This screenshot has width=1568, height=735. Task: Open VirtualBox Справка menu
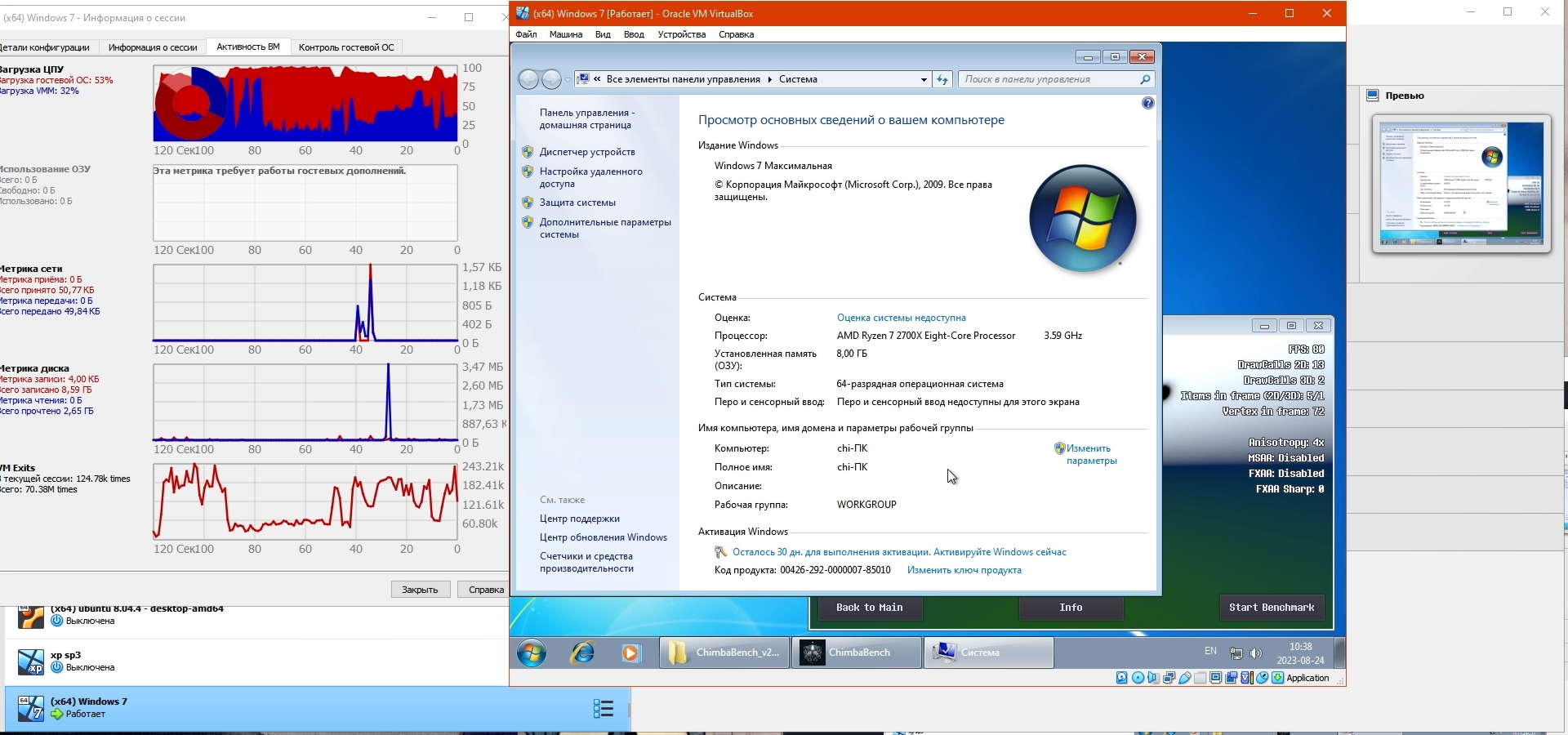pyautogui.click(x=737, y=34)
